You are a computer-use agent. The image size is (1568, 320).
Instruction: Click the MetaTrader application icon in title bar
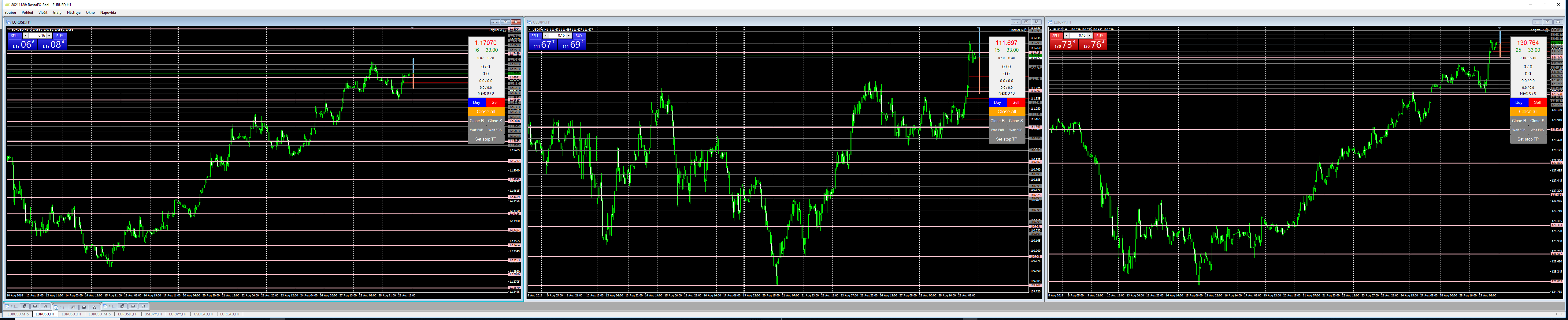[x=7, y=4]
